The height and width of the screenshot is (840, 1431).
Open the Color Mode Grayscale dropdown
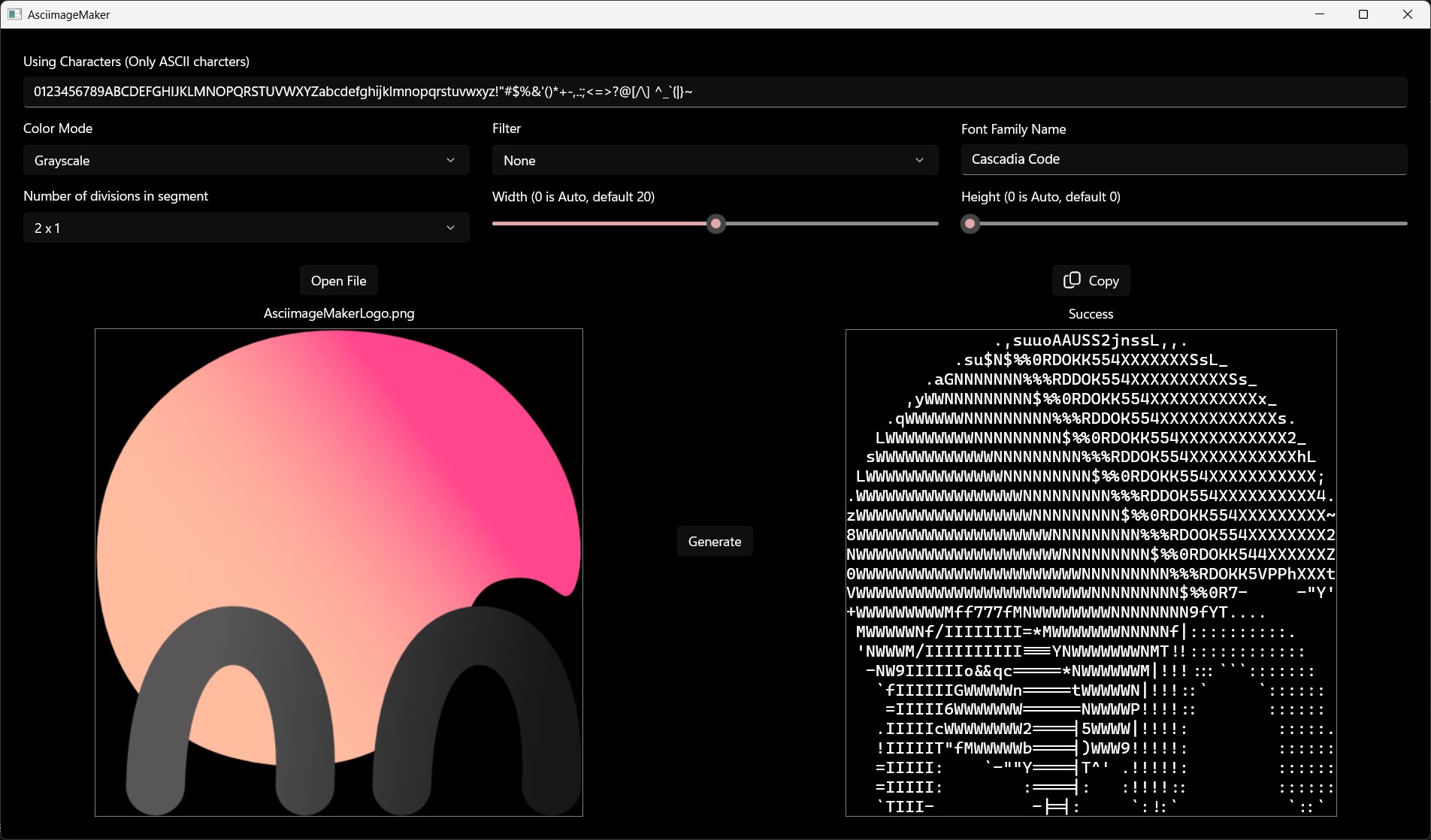(247, 160)
